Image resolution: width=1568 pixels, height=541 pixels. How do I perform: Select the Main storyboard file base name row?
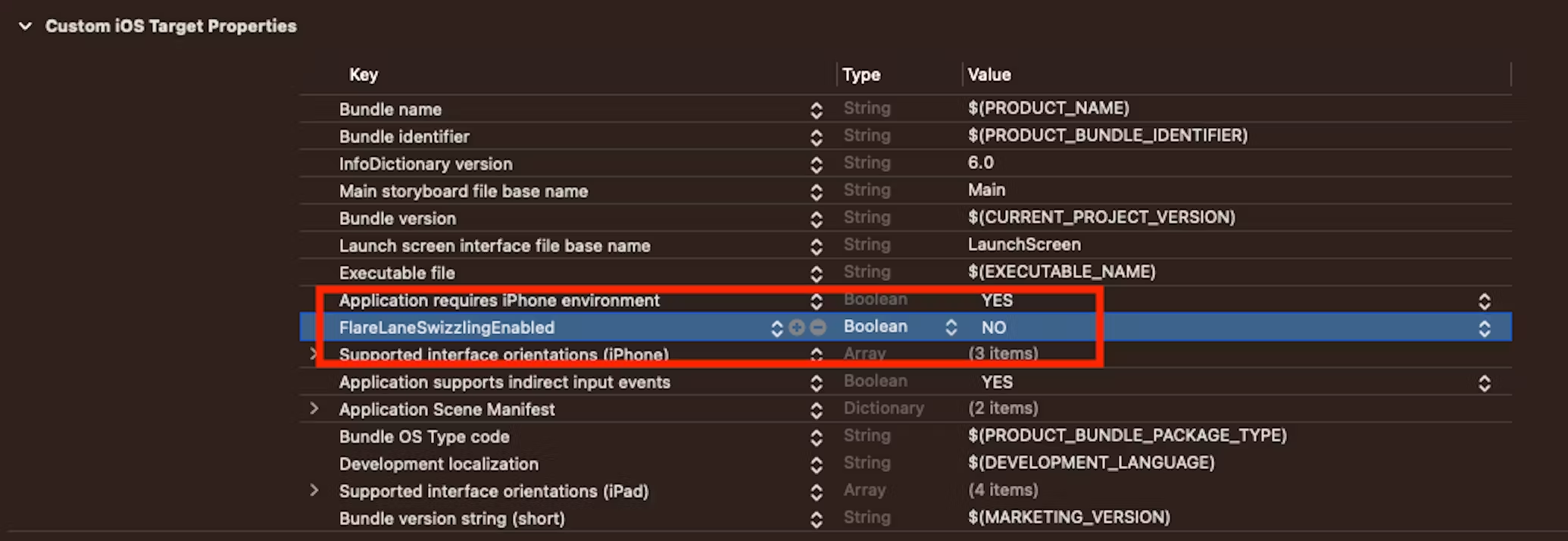pyautogui.click(x=464, y=192)
